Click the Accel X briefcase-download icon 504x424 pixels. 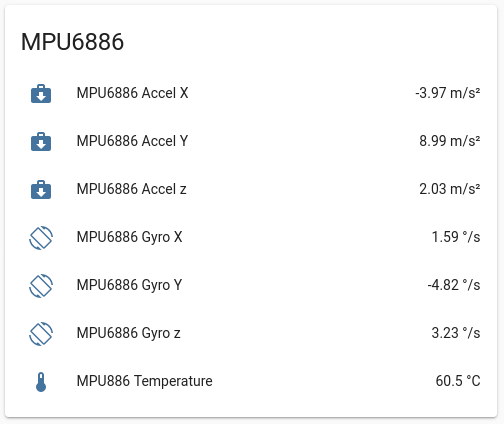click(41, 93)
